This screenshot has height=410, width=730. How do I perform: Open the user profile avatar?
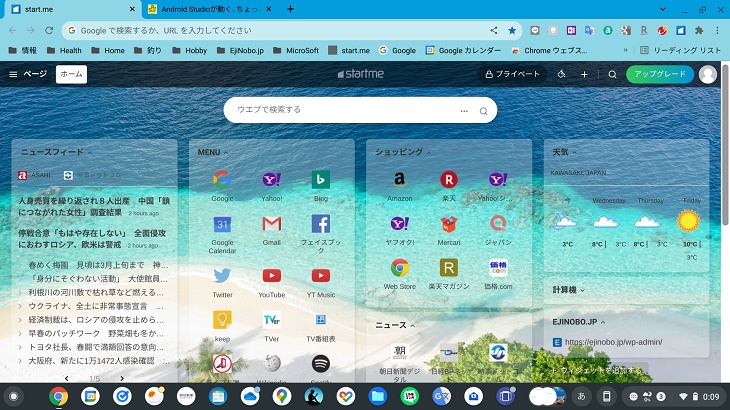[x=708, y=74]
